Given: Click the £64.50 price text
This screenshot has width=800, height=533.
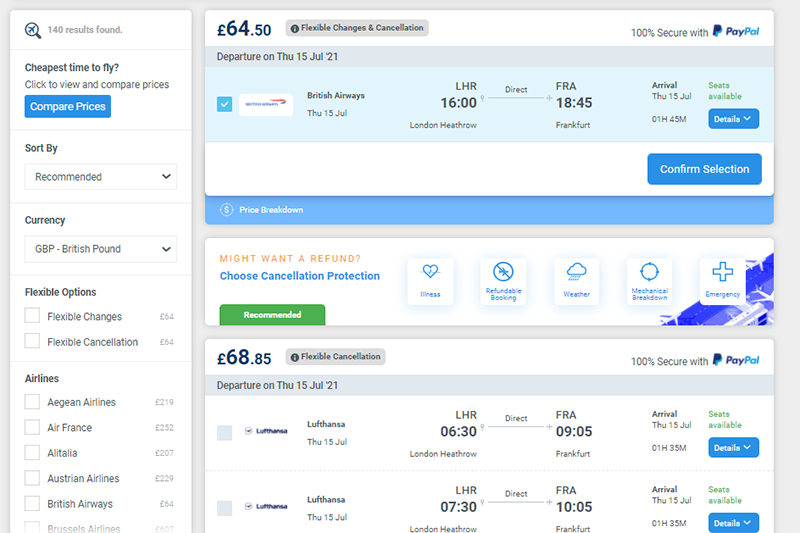Looking at the screenshot, I should click(x=244, y=29).
